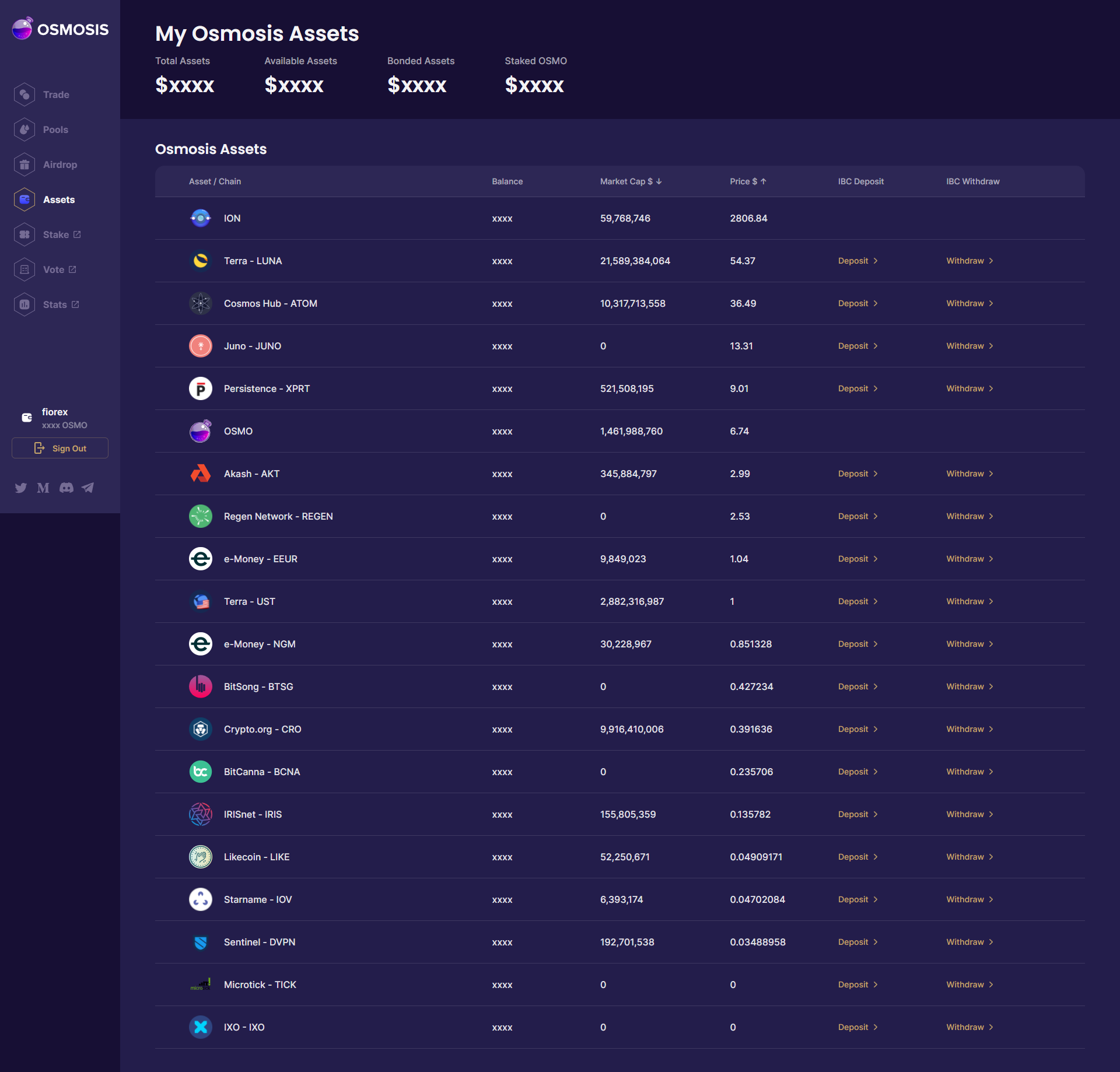Open the Trade page from sidebar
This screenshot has height=1072, width=1120.
click(55, 94)
